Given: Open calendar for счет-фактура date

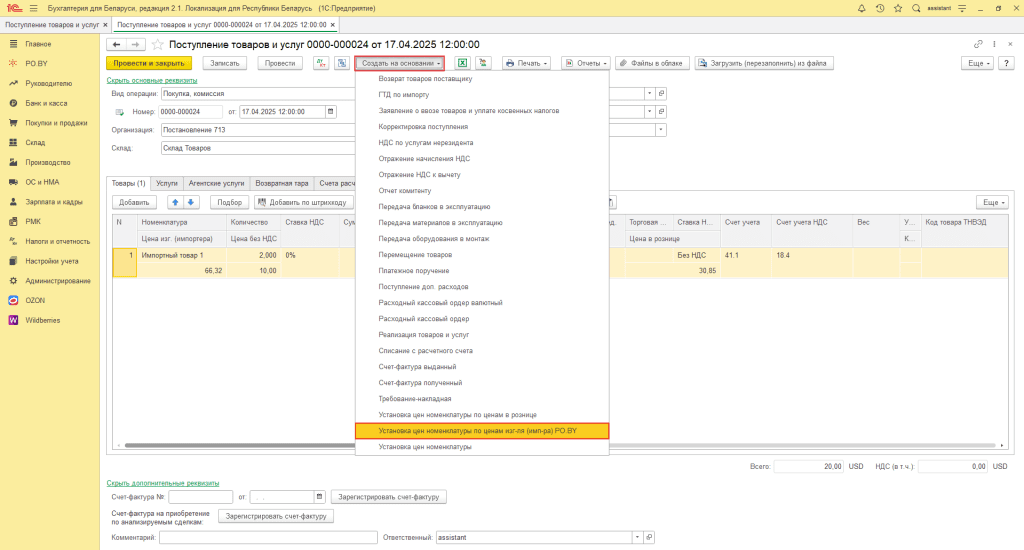Looking at the screenshot, I should point(319,497).
